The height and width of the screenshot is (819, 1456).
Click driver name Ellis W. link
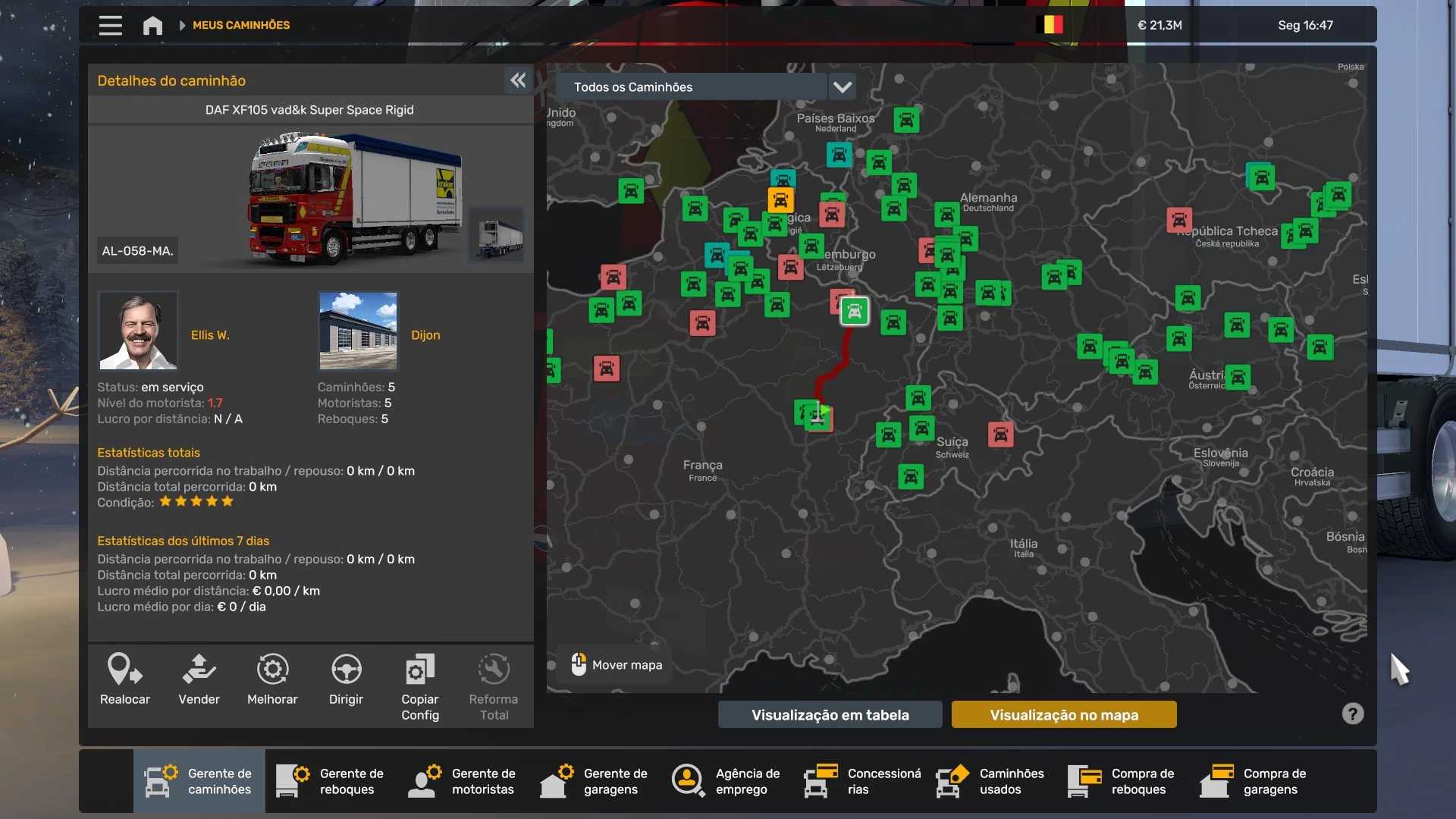(x=210, y=335)
